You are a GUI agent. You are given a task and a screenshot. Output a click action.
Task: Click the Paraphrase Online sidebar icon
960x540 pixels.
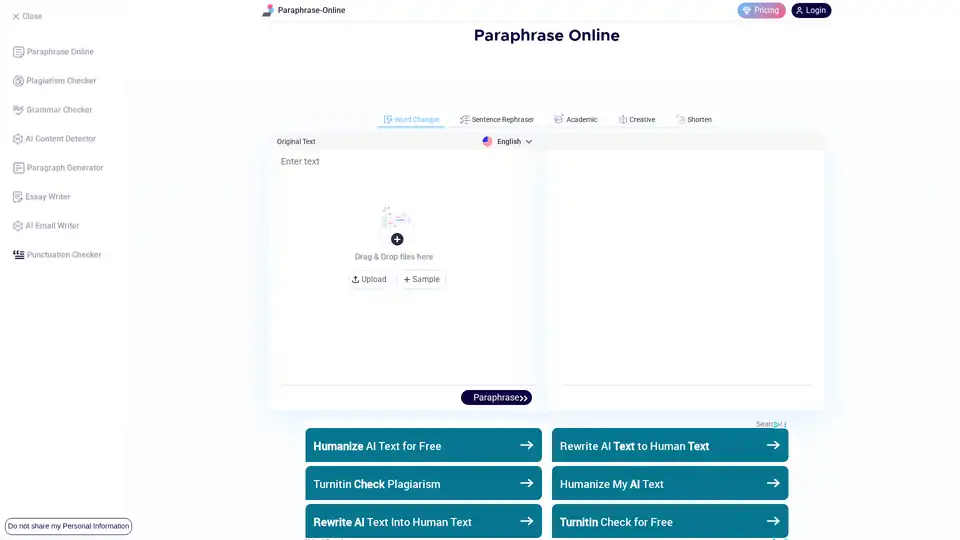click(18, 52)
